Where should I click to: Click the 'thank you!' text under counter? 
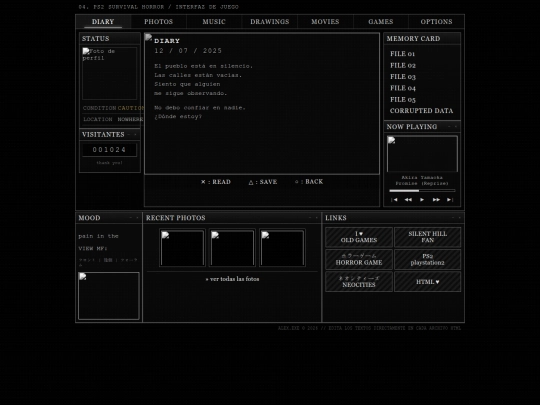tap(110, 163)
